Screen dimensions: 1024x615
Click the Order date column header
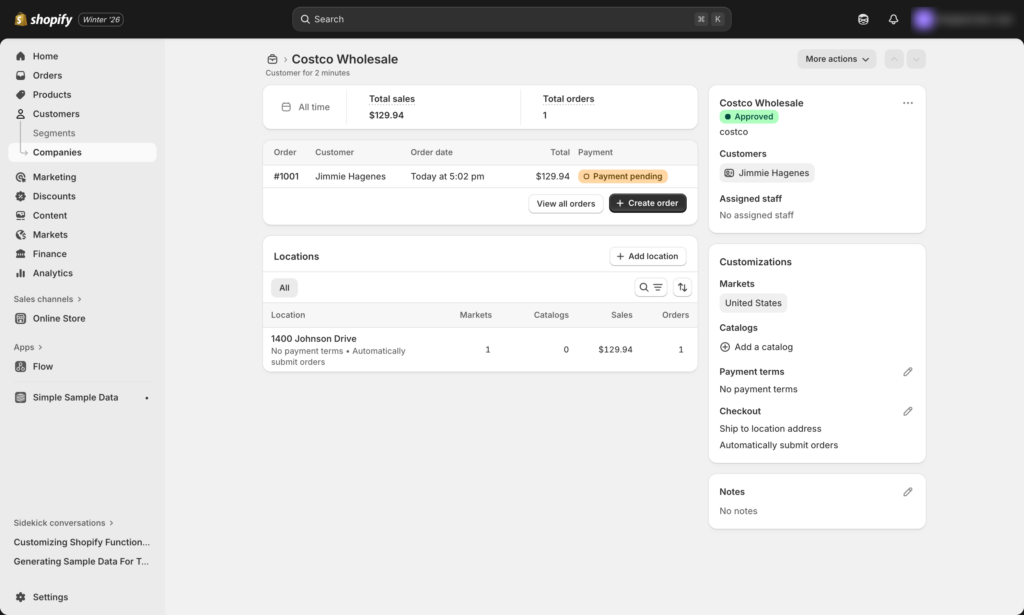point(431,153)
